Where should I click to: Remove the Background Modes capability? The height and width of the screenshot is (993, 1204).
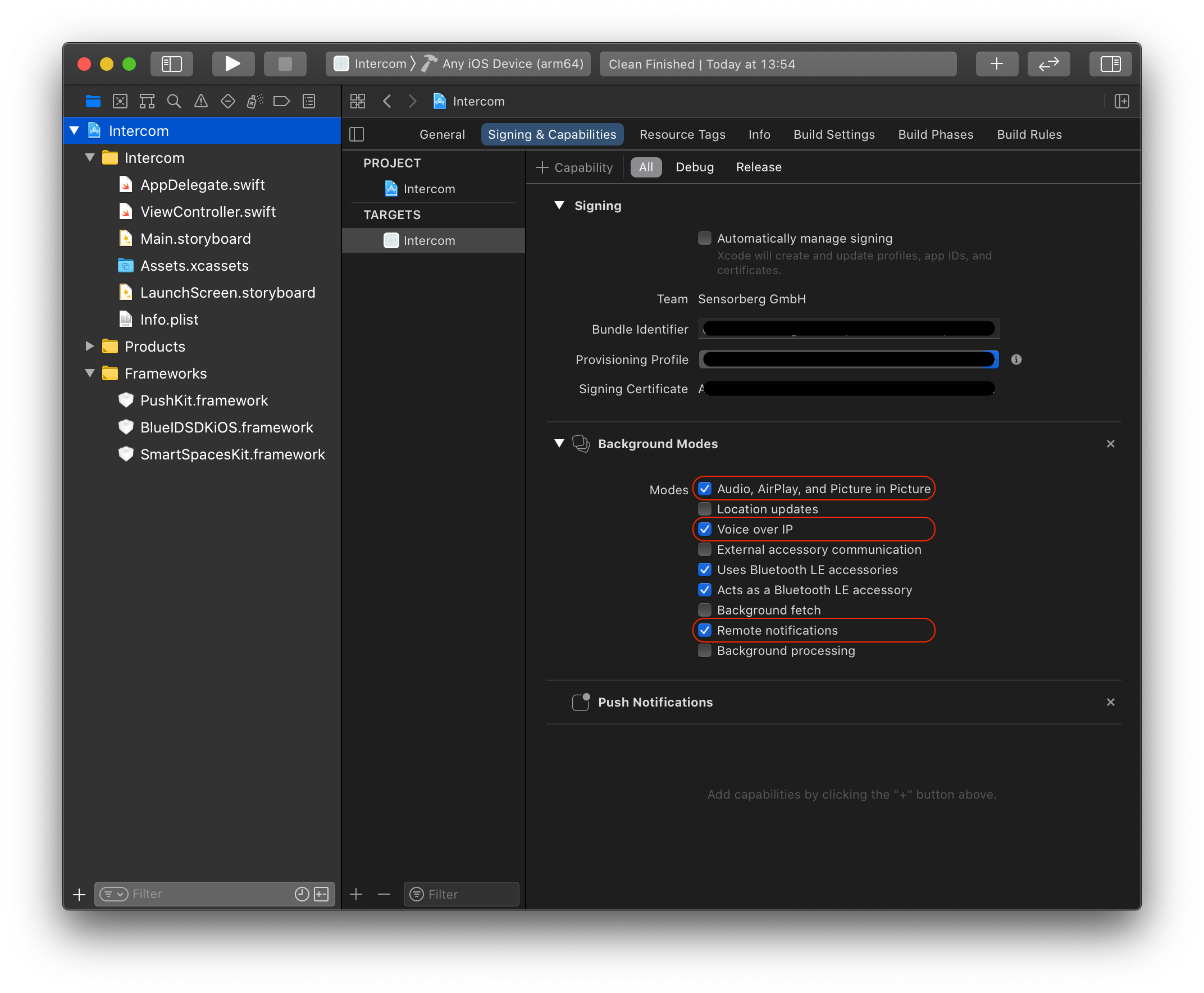1111,444
